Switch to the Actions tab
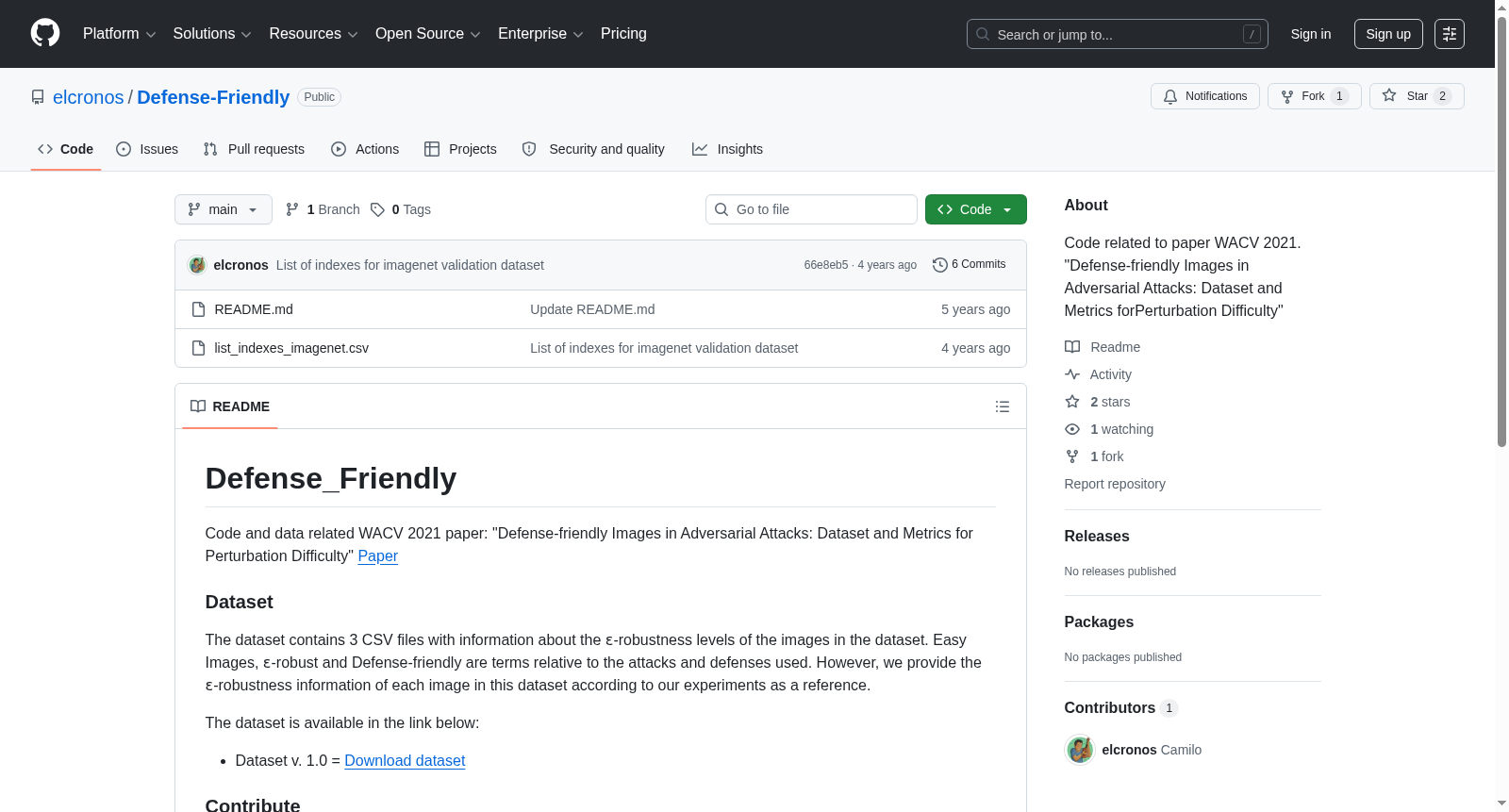 [x=365, y=149]
